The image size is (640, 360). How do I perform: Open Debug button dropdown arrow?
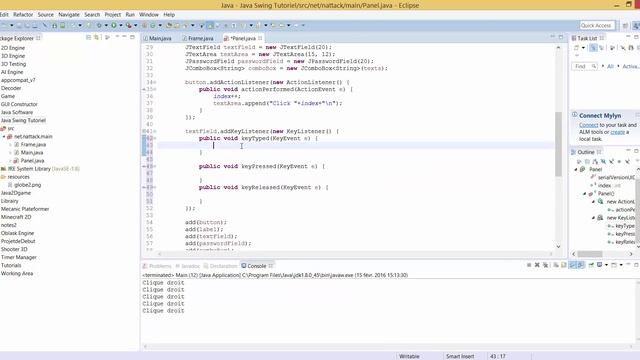tap(106, 25)
